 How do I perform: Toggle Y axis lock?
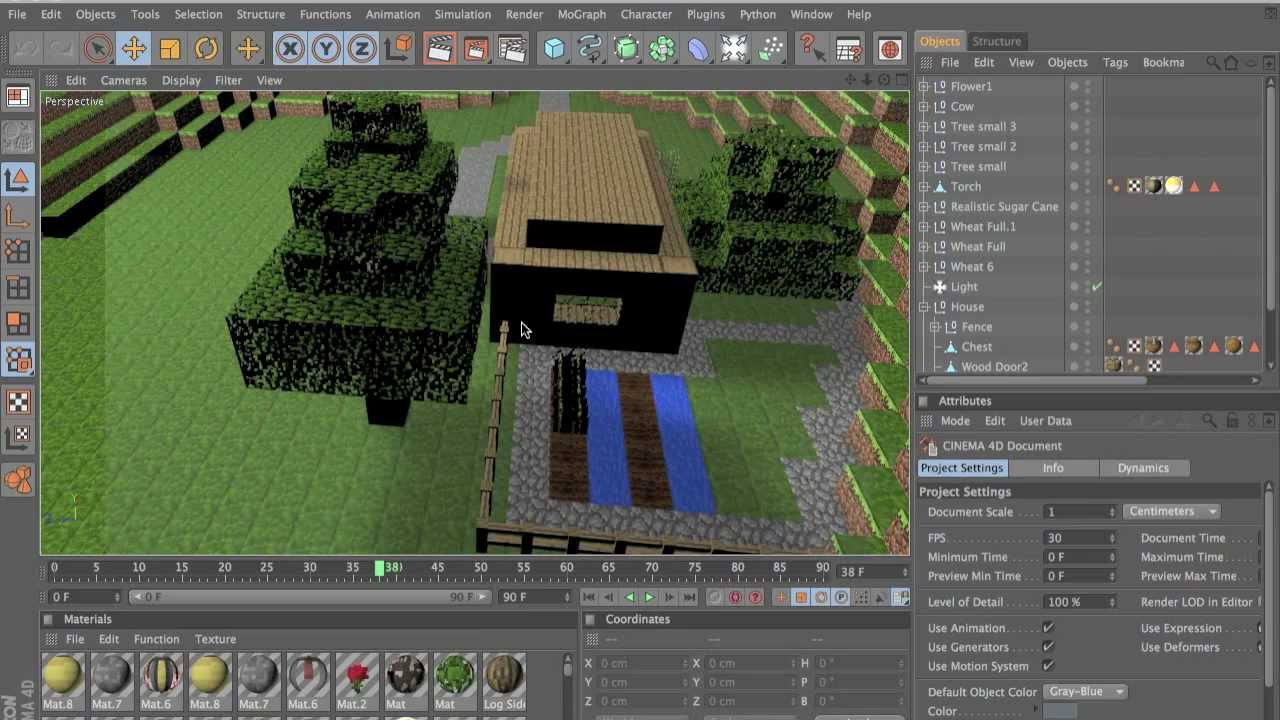pos(326,48)
